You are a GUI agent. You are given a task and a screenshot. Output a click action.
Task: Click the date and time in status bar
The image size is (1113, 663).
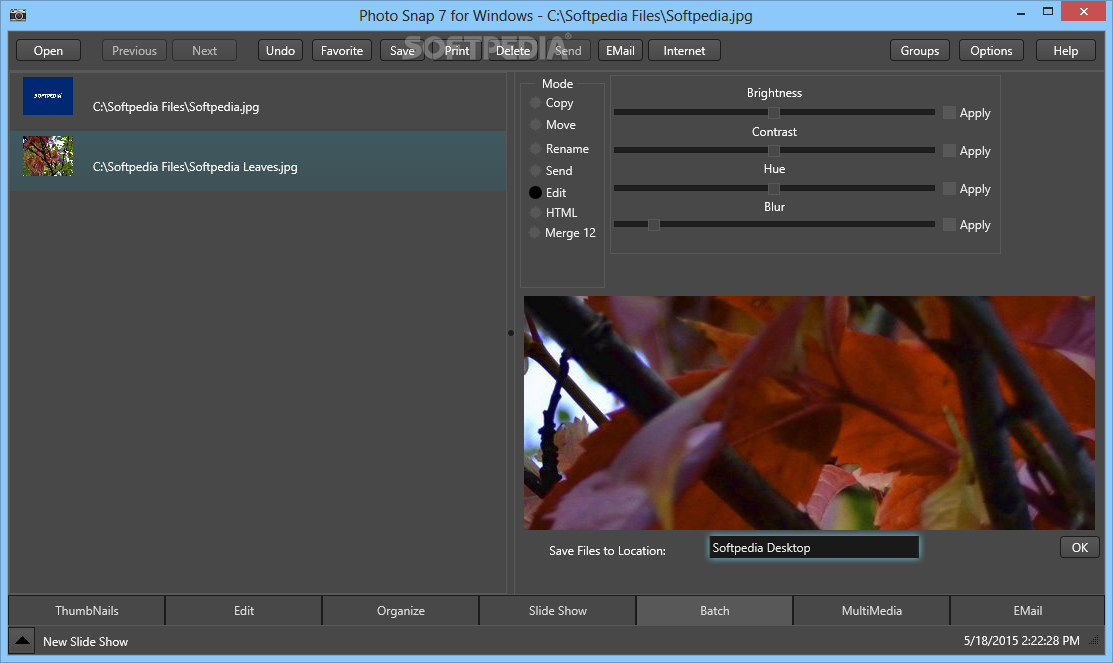click(x=1021, y=640)
